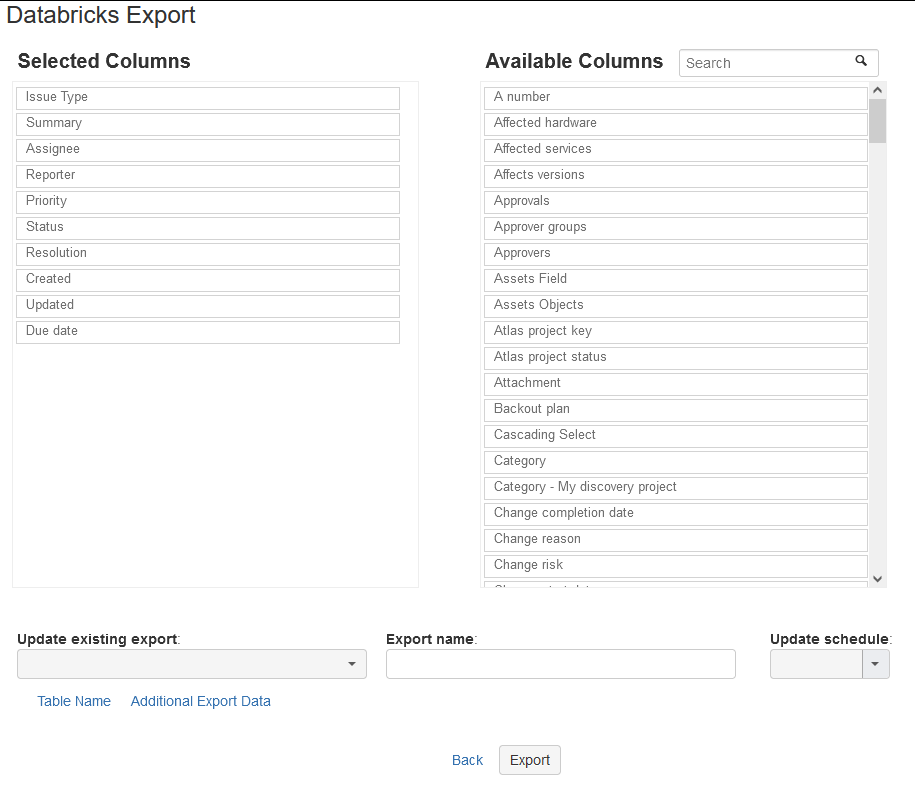Viewport: 915px width, 789px height.
Task: Pick the Change completion date column
Action: tap(676, 514)
